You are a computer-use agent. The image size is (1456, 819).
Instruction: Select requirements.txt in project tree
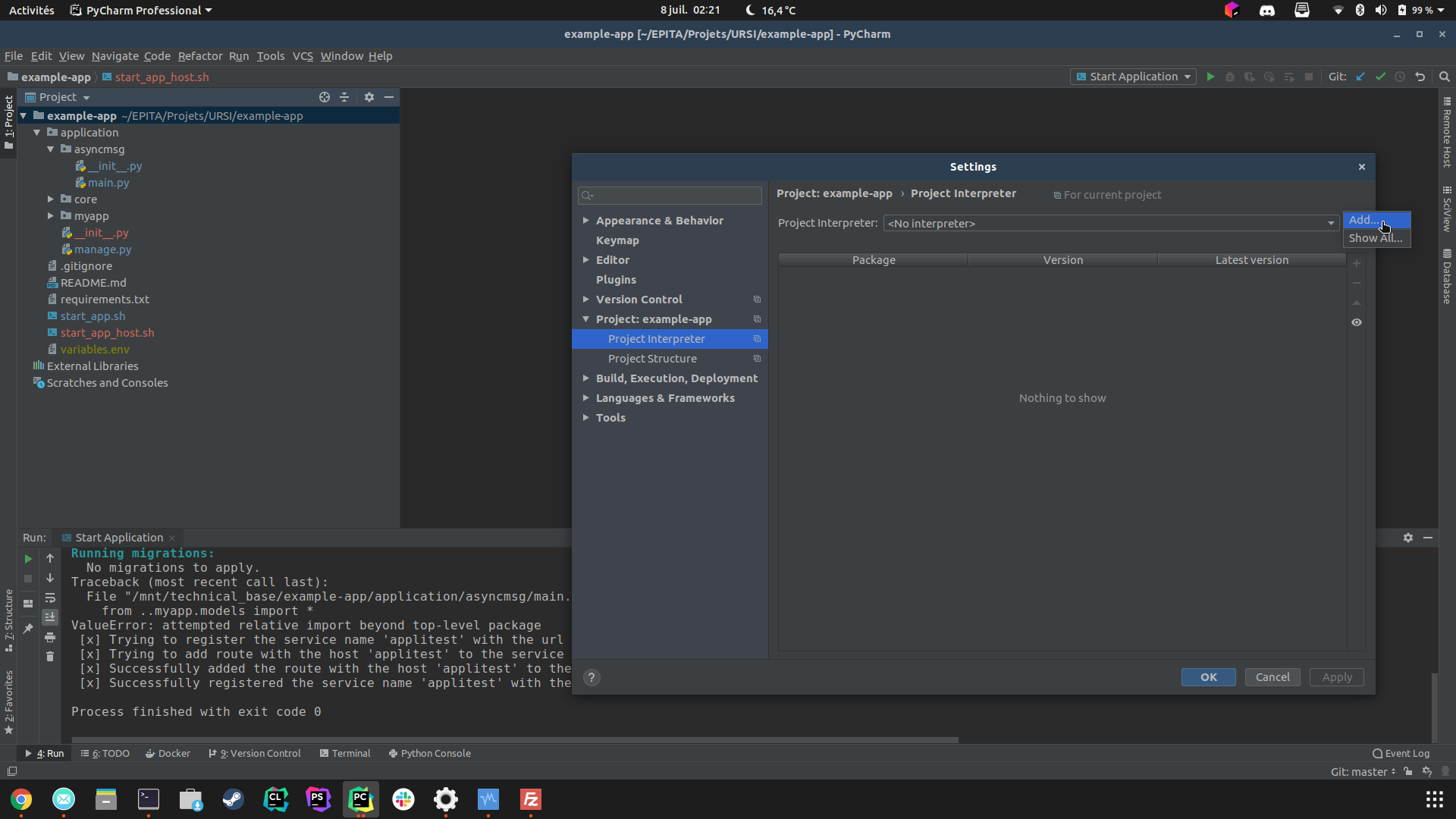point(105,300)
